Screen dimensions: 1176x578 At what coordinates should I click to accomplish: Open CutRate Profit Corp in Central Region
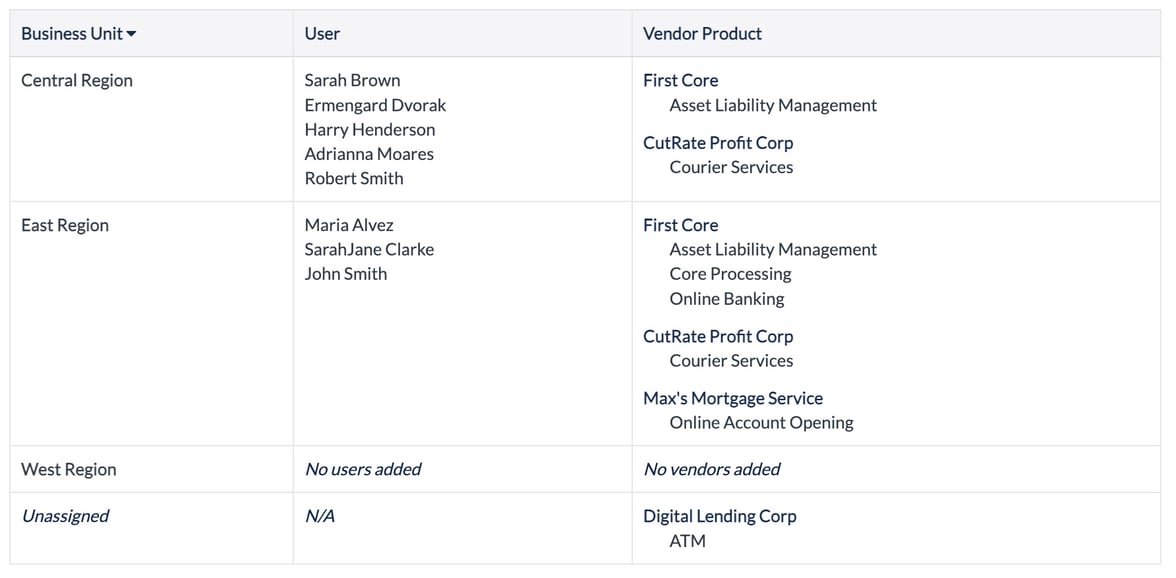718,143
